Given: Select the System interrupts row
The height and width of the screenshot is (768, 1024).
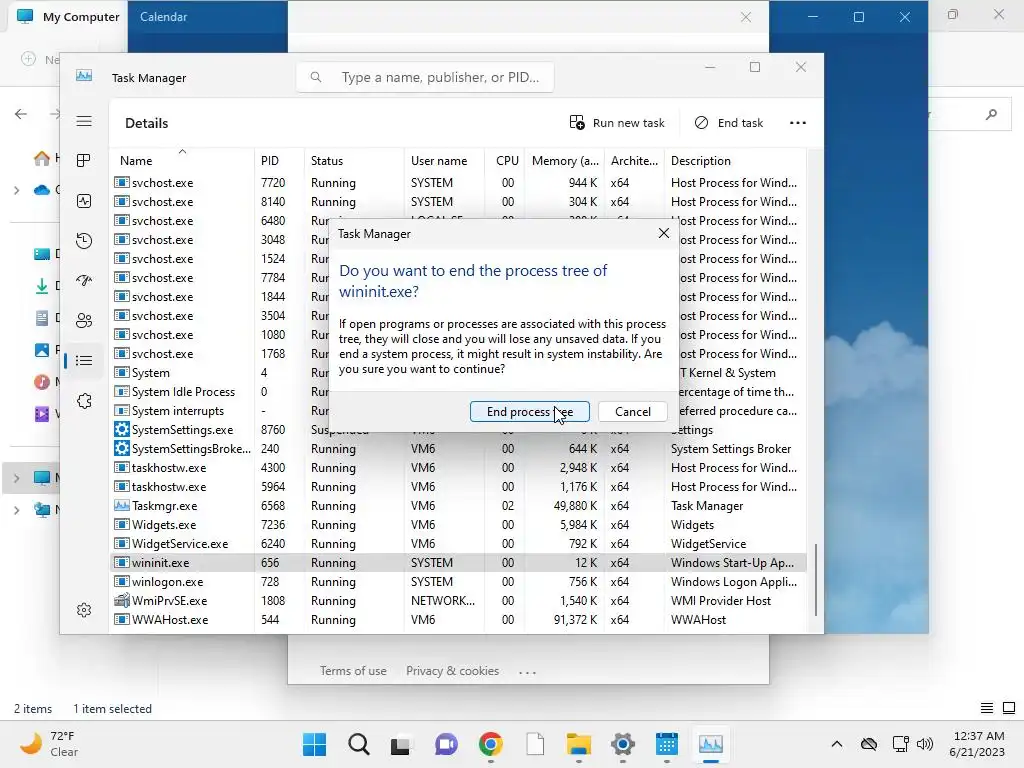Looking at the screenshot, I should pos(460,411).
